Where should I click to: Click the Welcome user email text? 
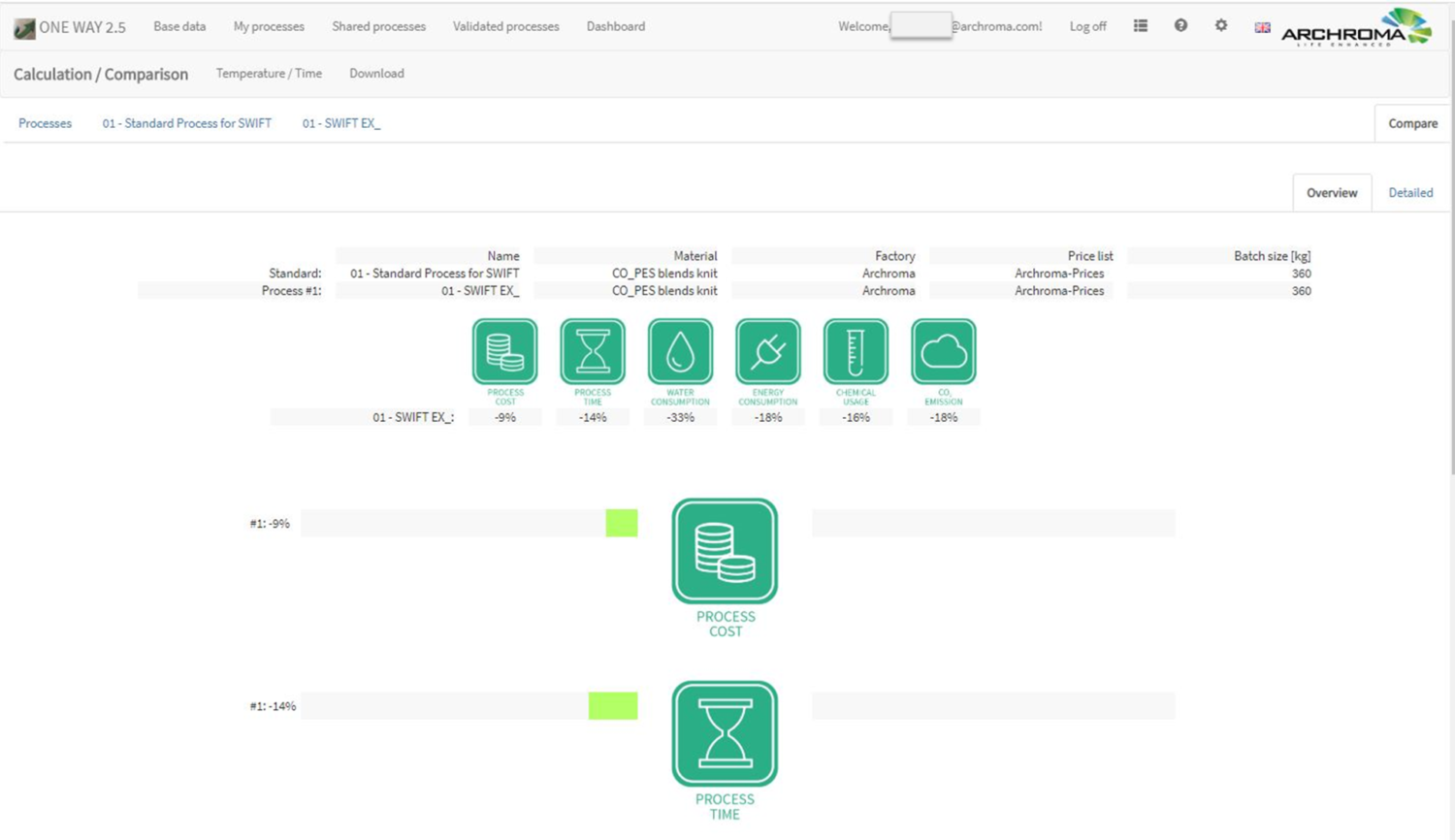940,26
